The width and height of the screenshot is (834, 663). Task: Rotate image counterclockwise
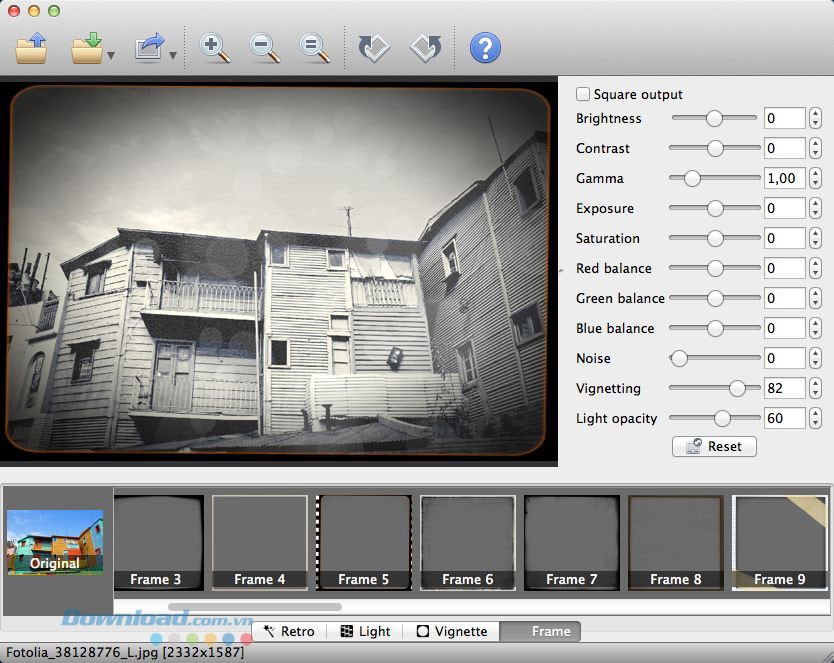click(x=426, y=48)
